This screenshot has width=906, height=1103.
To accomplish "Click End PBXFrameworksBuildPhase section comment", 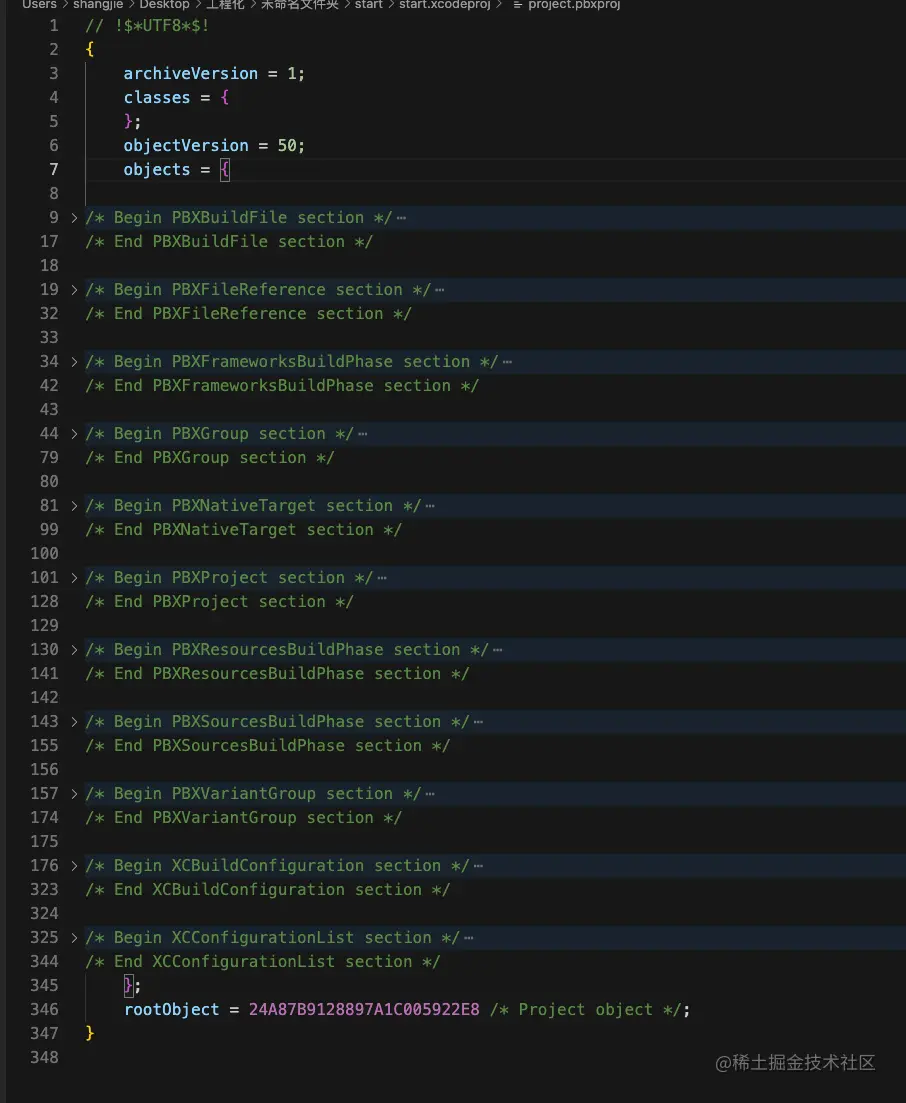I will click(x=282, y=385).
